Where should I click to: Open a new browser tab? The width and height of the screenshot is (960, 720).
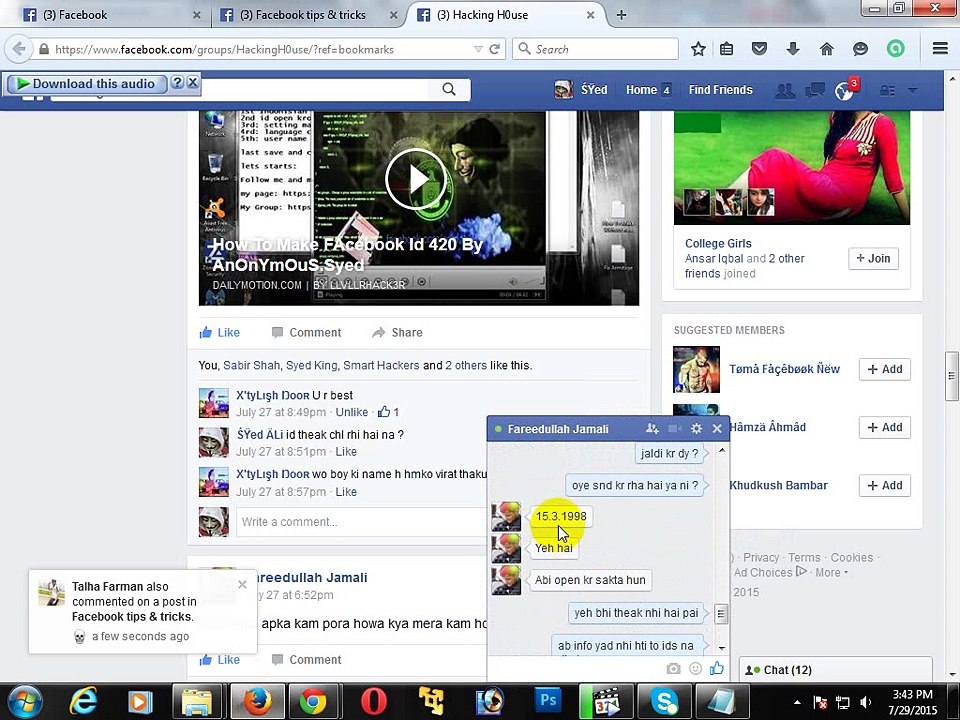click(621, 15)
